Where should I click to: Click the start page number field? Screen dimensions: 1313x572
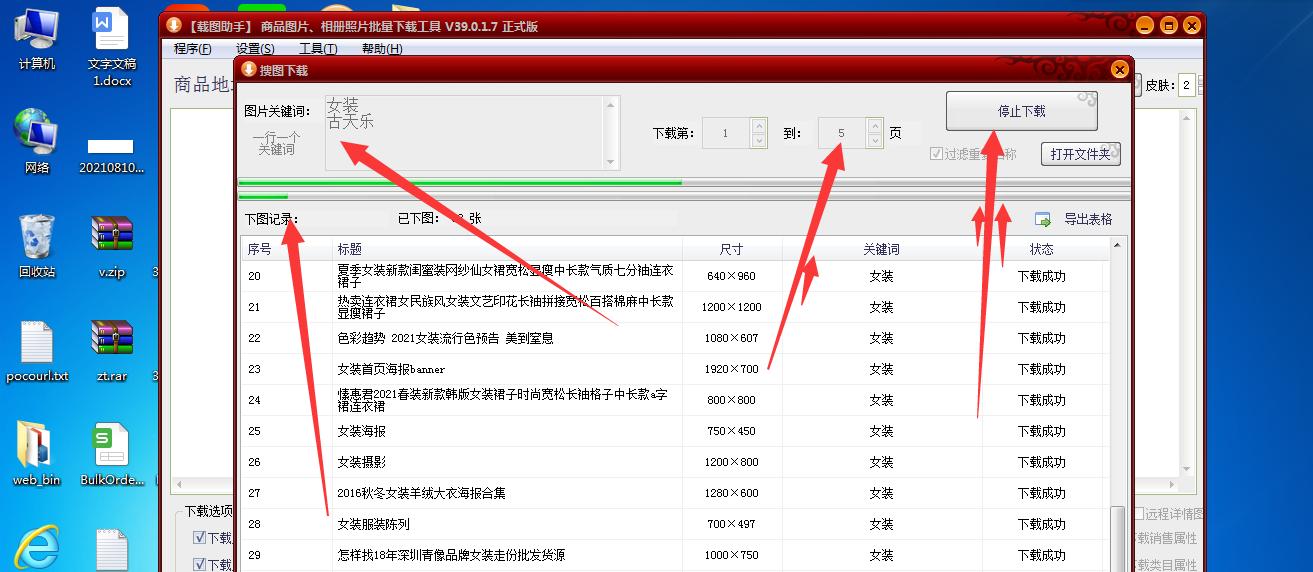726,133
